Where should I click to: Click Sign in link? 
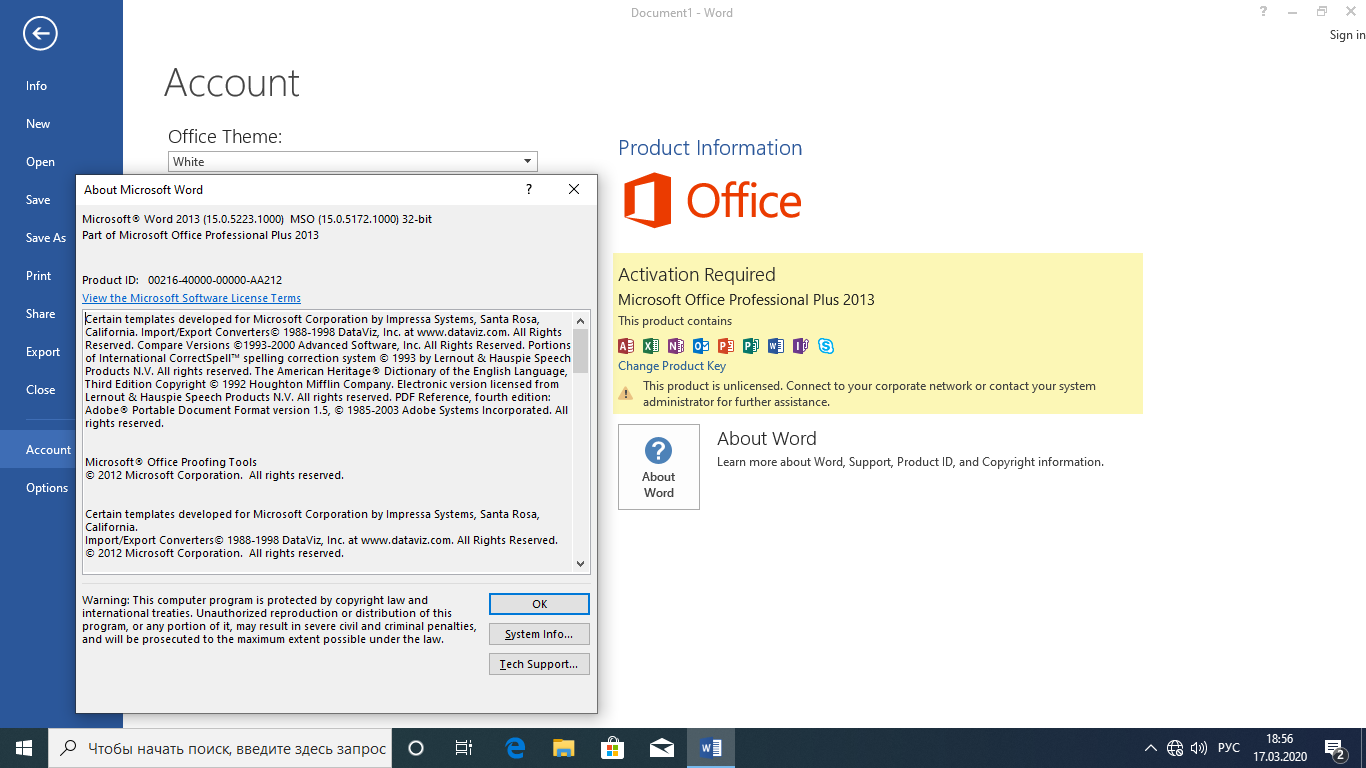(x=1347, y=35)
